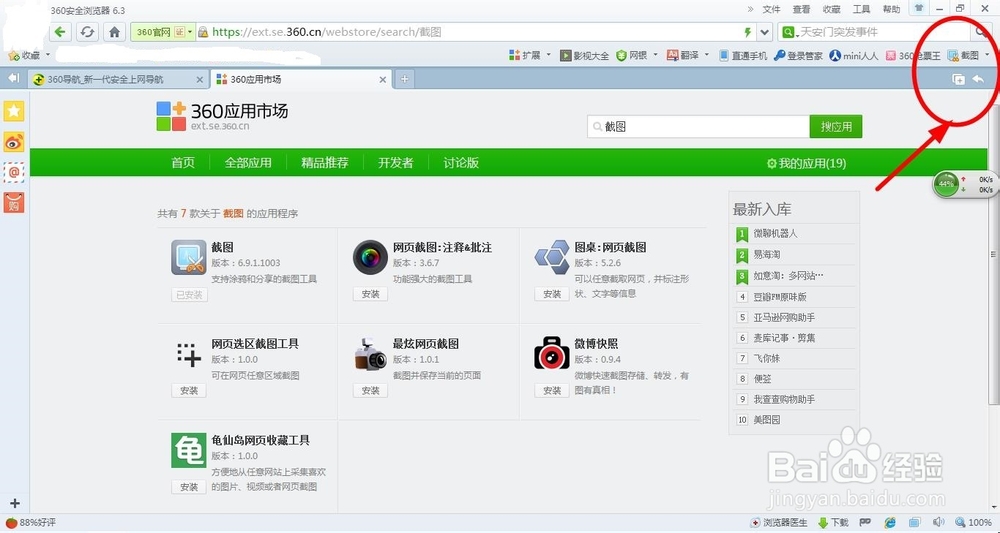Image resolution: width=1000 pixels, height=533 pixels.
Task: Open 浏览器医生 in status bar
Action: [x=778, y=523]
